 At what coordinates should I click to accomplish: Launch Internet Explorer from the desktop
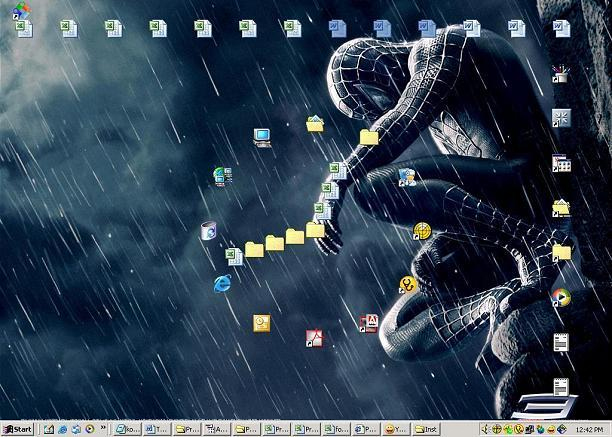(221, 284)
